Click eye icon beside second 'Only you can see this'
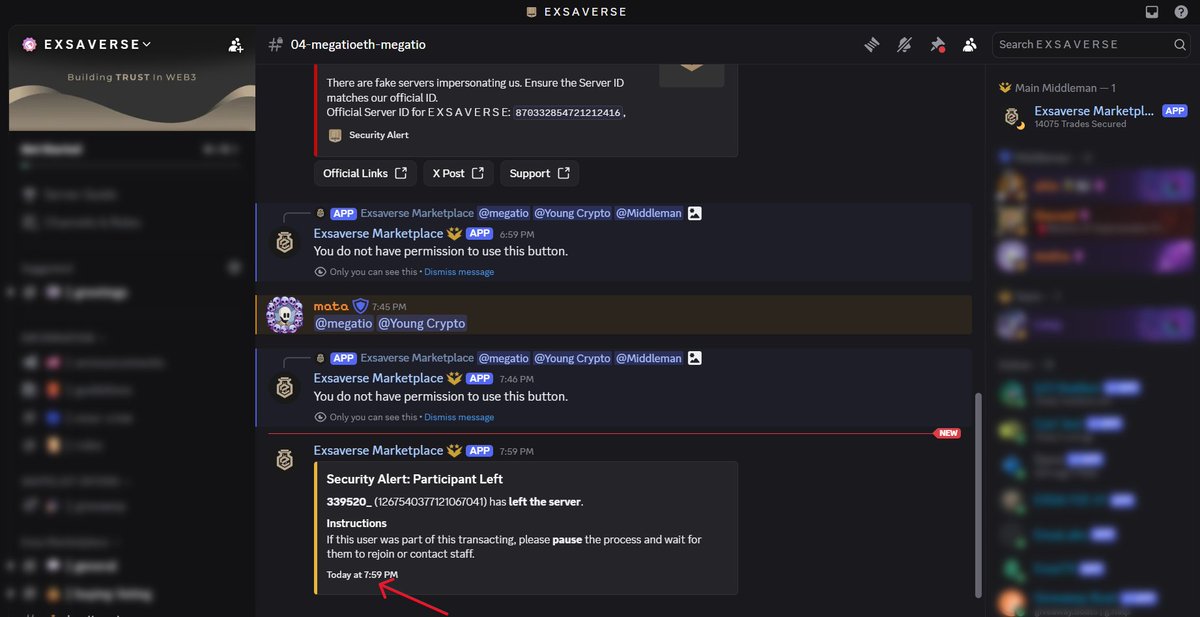 pyautogui.click(x=321, y=417)
